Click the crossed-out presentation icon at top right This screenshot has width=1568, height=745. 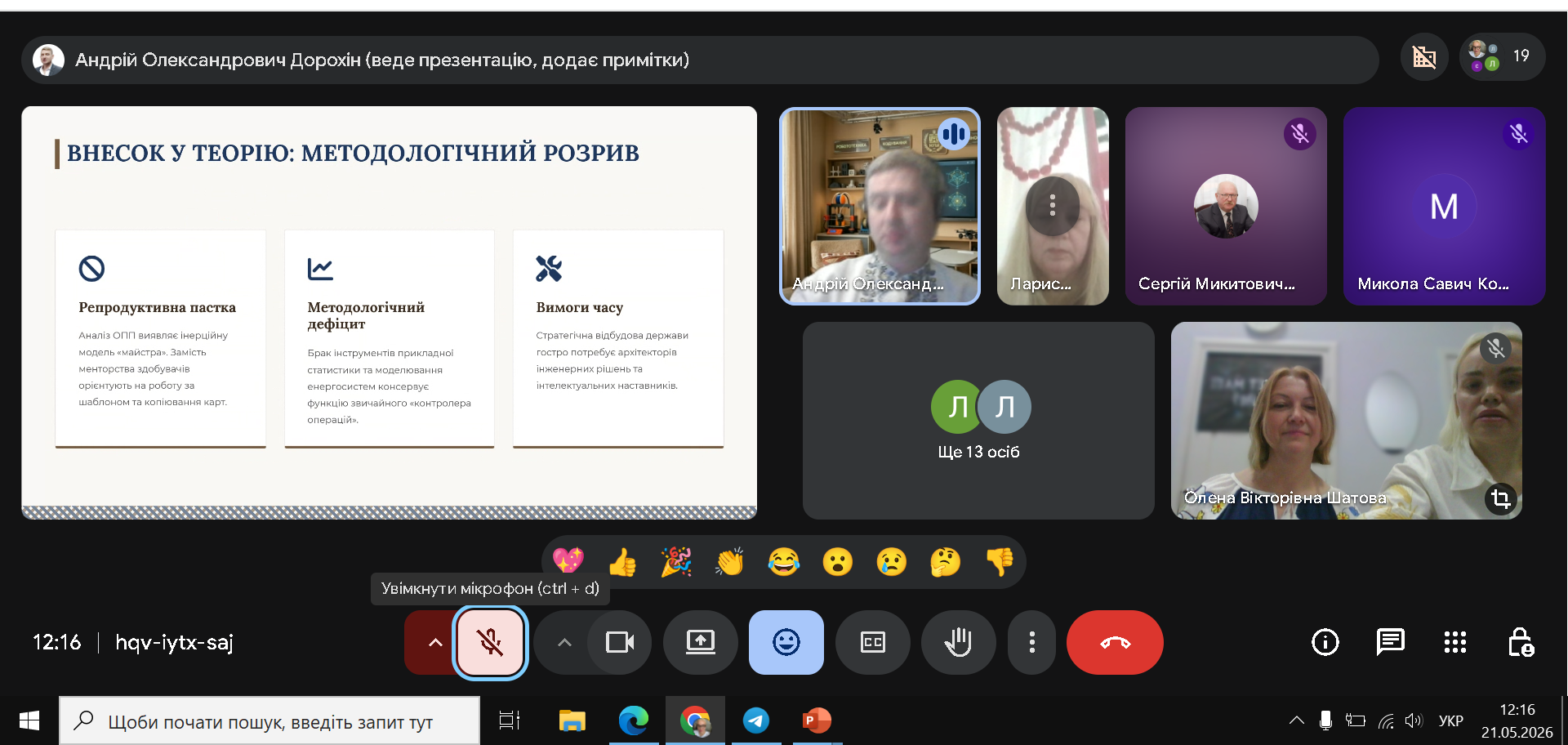coord(1424,57)
